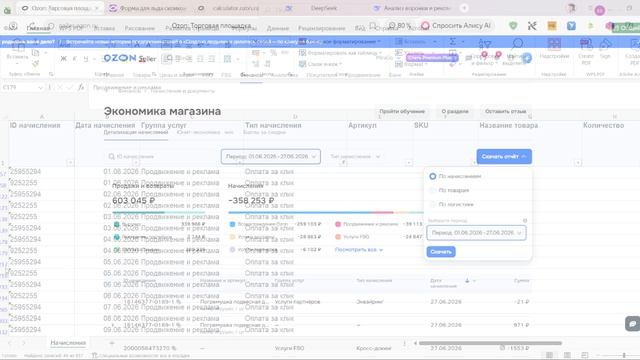
Task: Click the page layout view icon in status bar
Action: pos(567,355)
